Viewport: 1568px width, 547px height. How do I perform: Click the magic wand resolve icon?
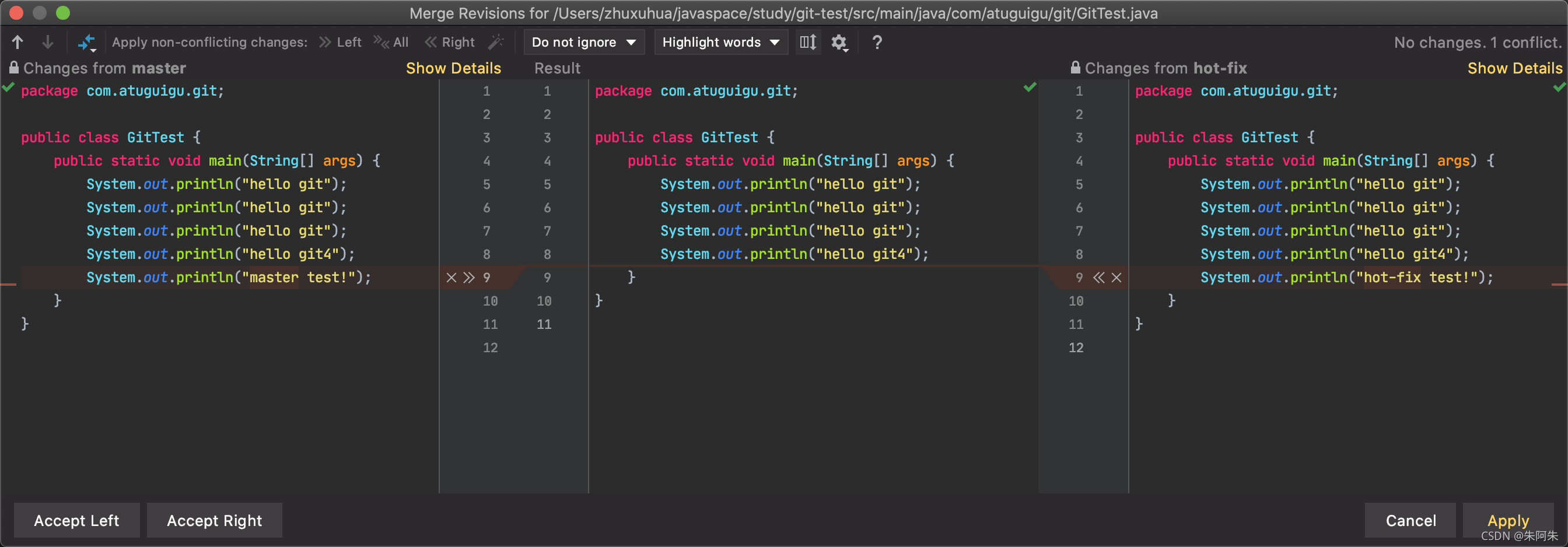click(496, 42)
